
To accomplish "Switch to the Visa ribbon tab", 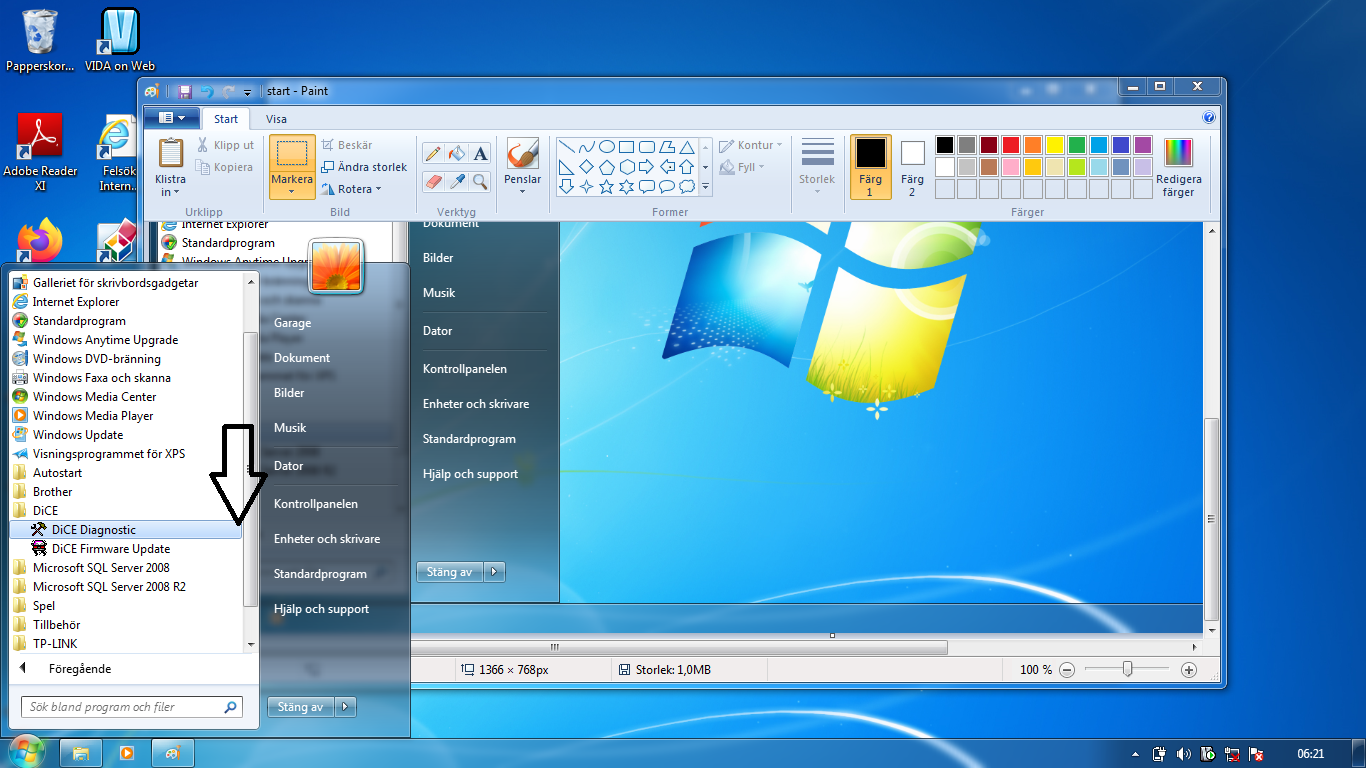I will point(276,119).
